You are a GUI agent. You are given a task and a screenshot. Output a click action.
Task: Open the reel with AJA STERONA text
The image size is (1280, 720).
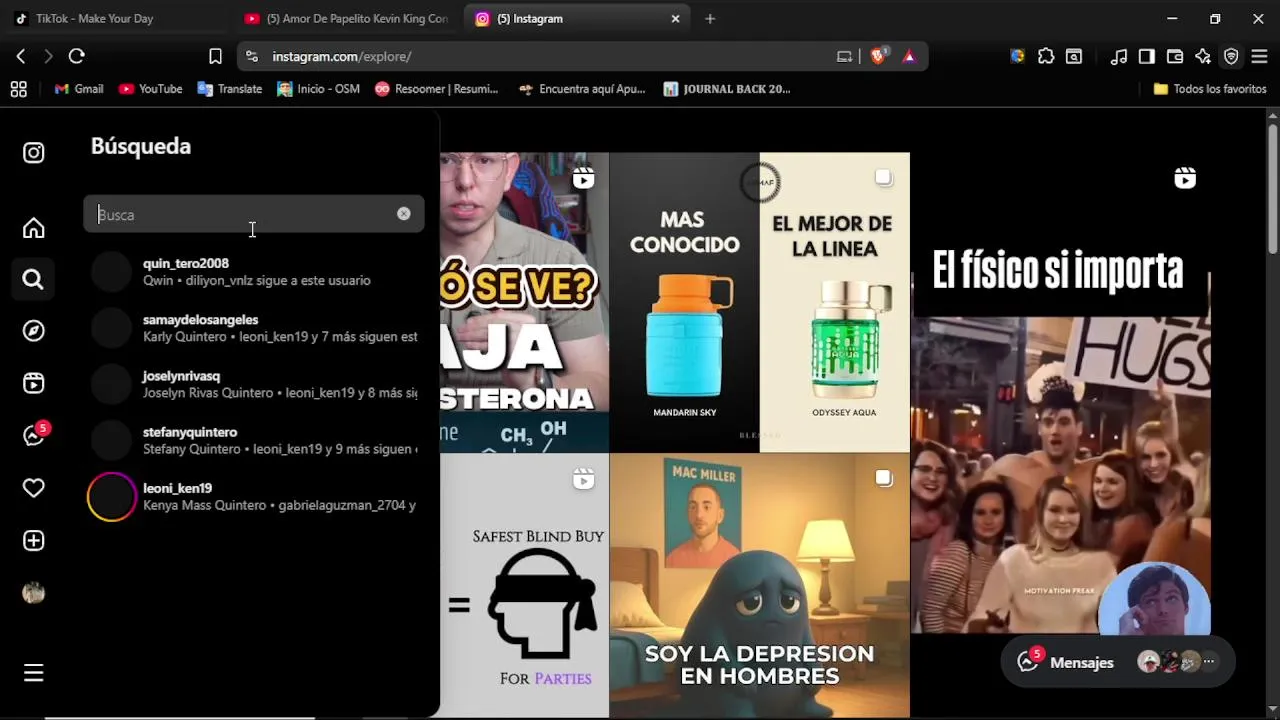point(524,302)
